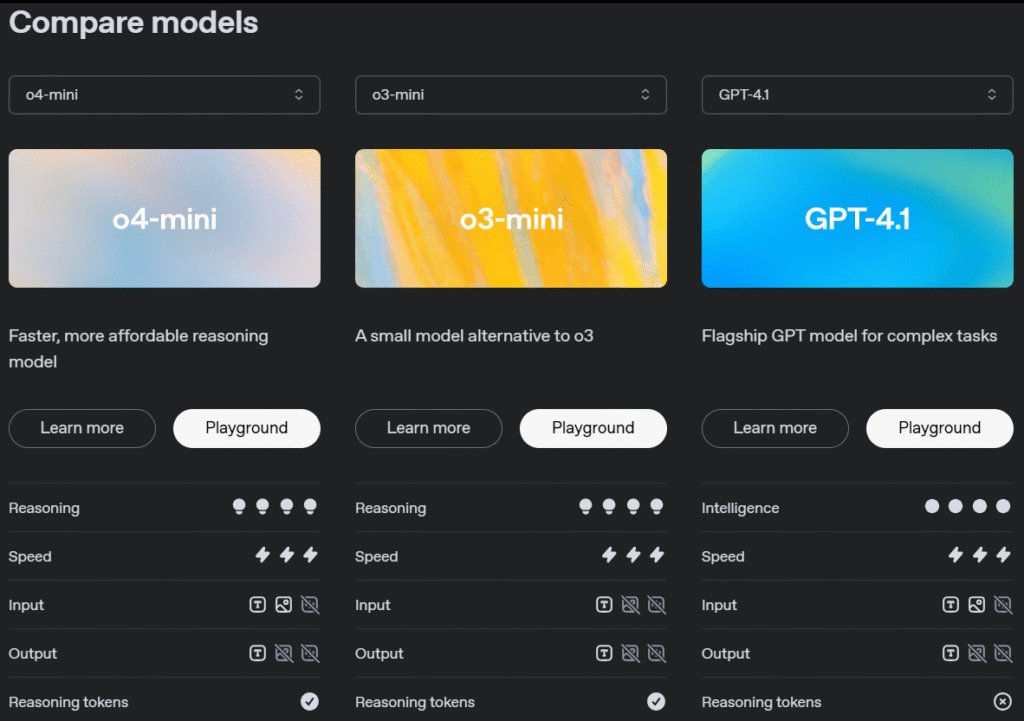Screen dimensions: 1024x721
Task: Click GPT-4.1 reasoning tokens X icon
Action: pos(1002,701)
